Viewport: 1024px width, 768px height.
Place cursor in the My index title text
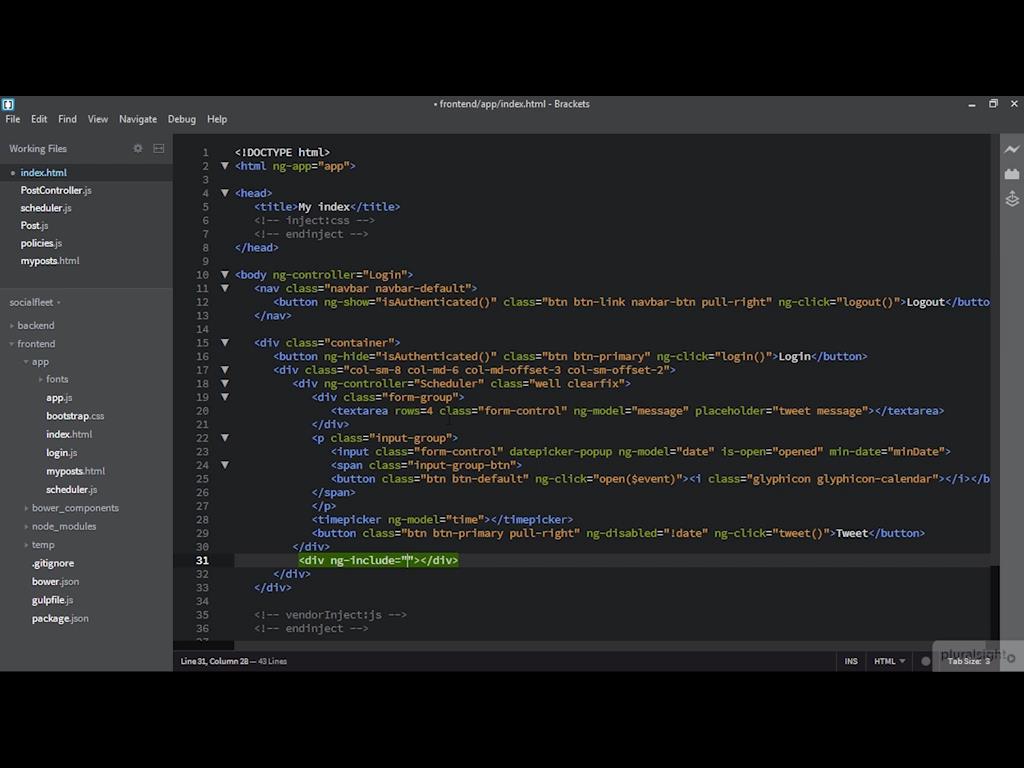coord(324,206)
